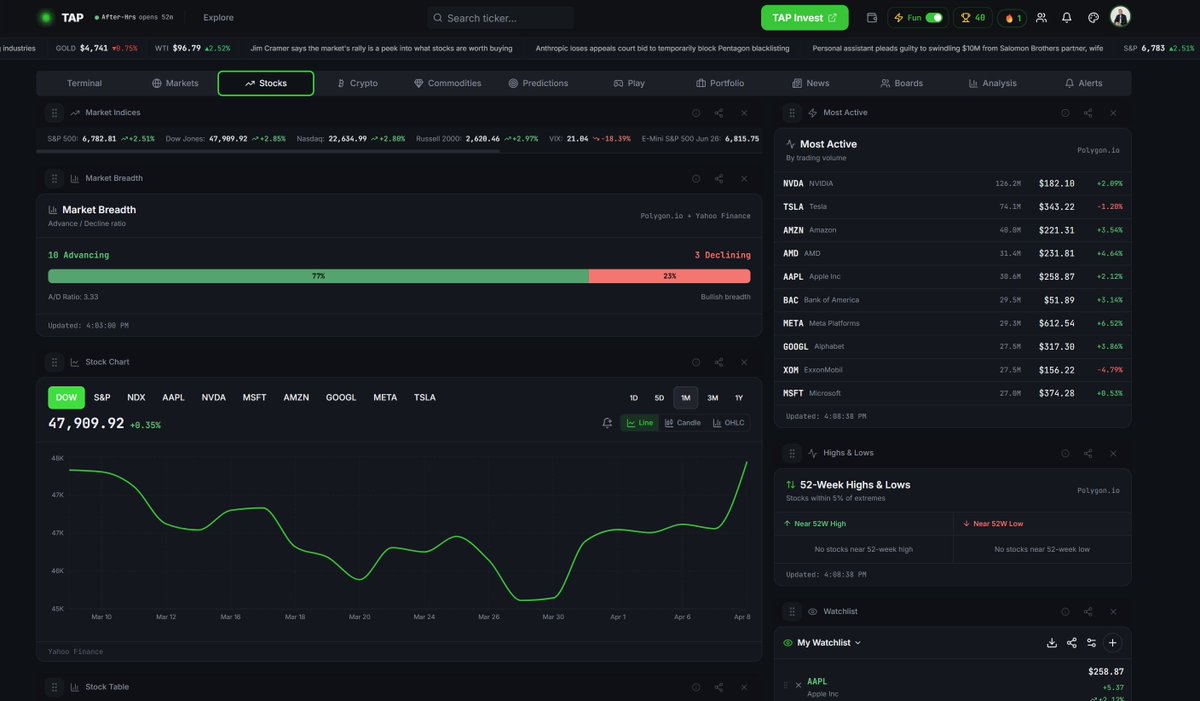The image size is (1200, 701).
Task: Select the Near 52W High column header
Action: click(864, 524)
